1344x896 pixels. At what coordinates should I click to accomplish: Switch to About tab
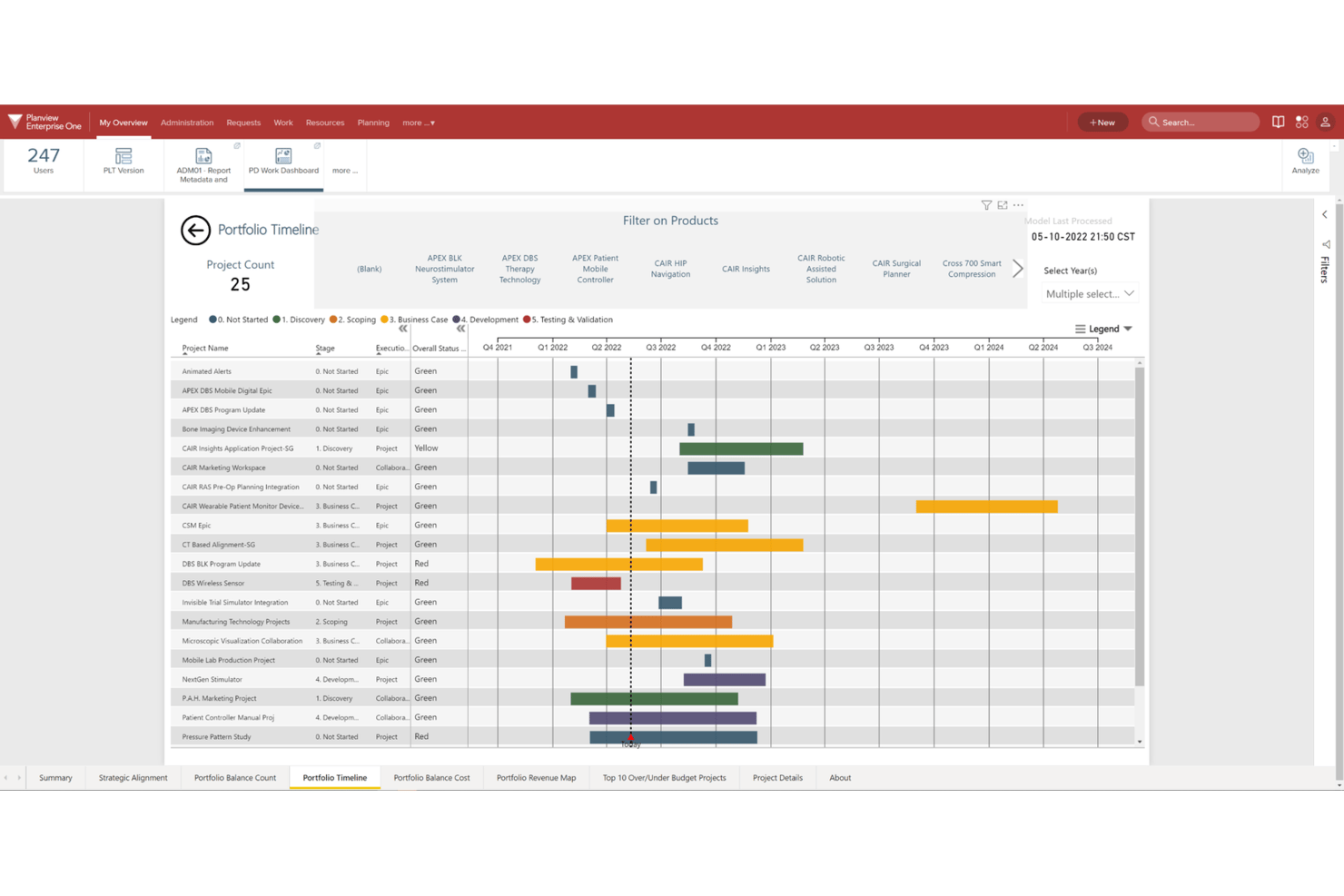tap(840, 778)
